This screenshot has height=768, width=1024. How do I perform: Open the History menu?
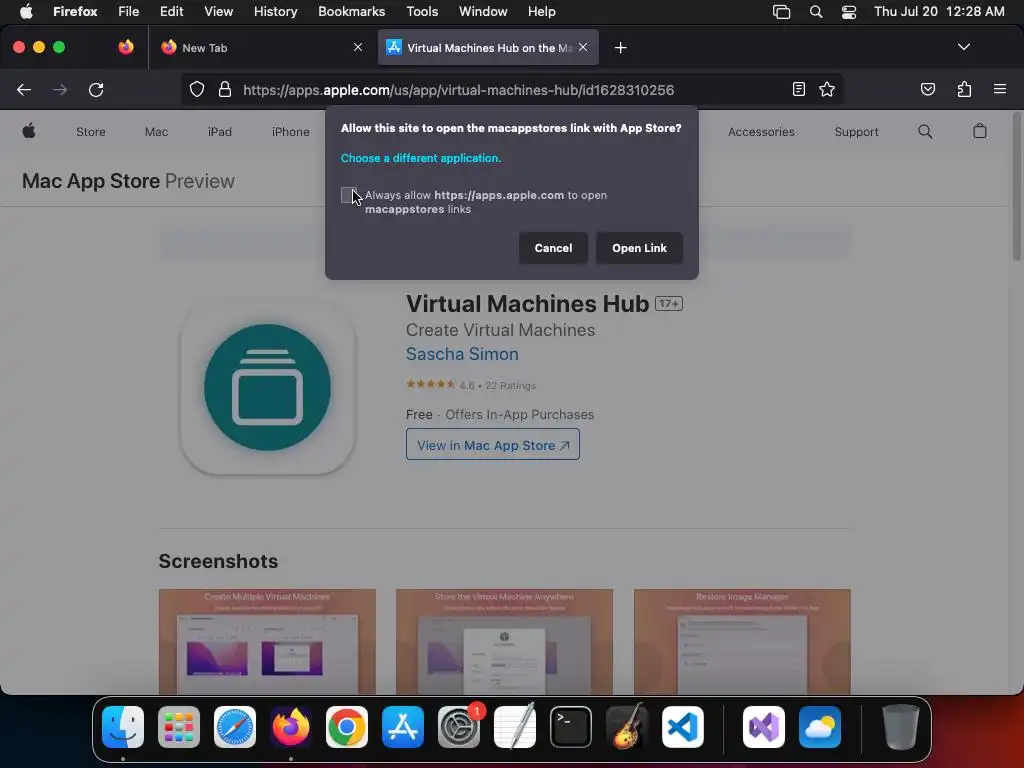pos(275,12)
